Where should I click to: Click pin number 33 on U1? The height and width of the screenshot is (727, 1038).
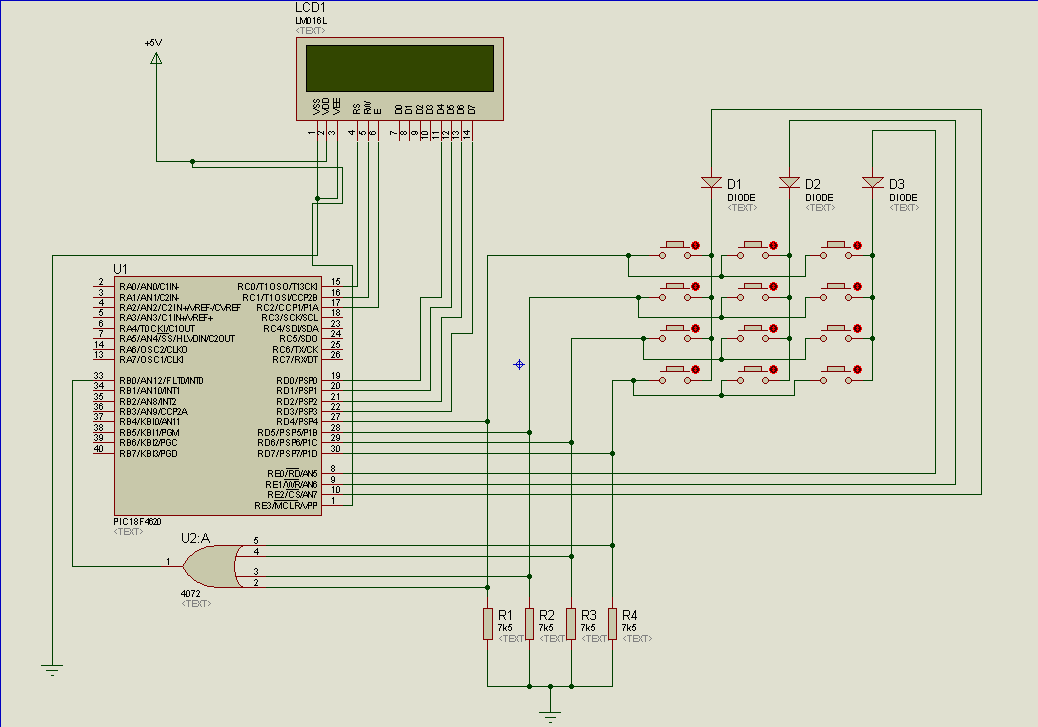99,375
